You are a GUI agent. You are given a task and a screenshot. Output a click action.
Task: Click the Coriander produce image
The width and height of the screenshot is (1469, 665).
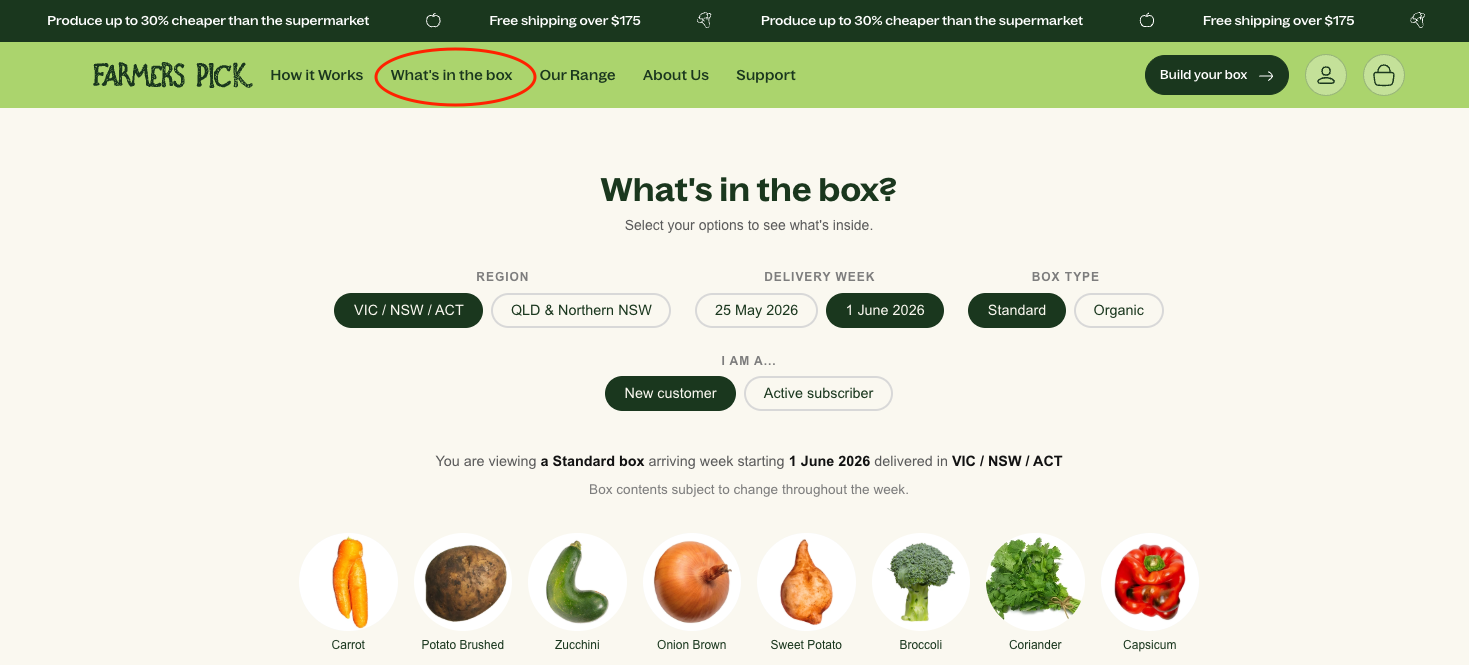(1035, 582)
